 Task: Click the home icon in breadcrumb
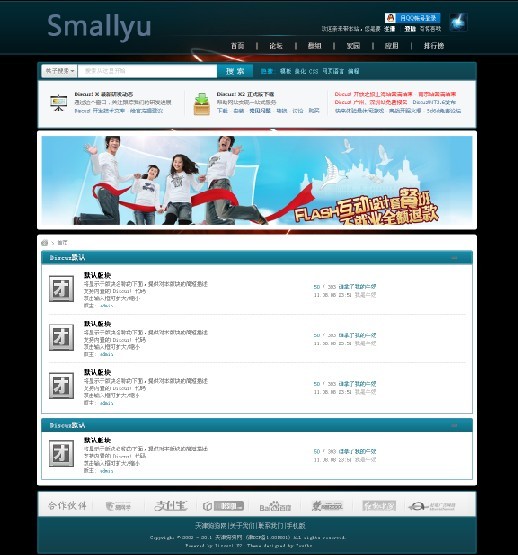tap(45, 242)
